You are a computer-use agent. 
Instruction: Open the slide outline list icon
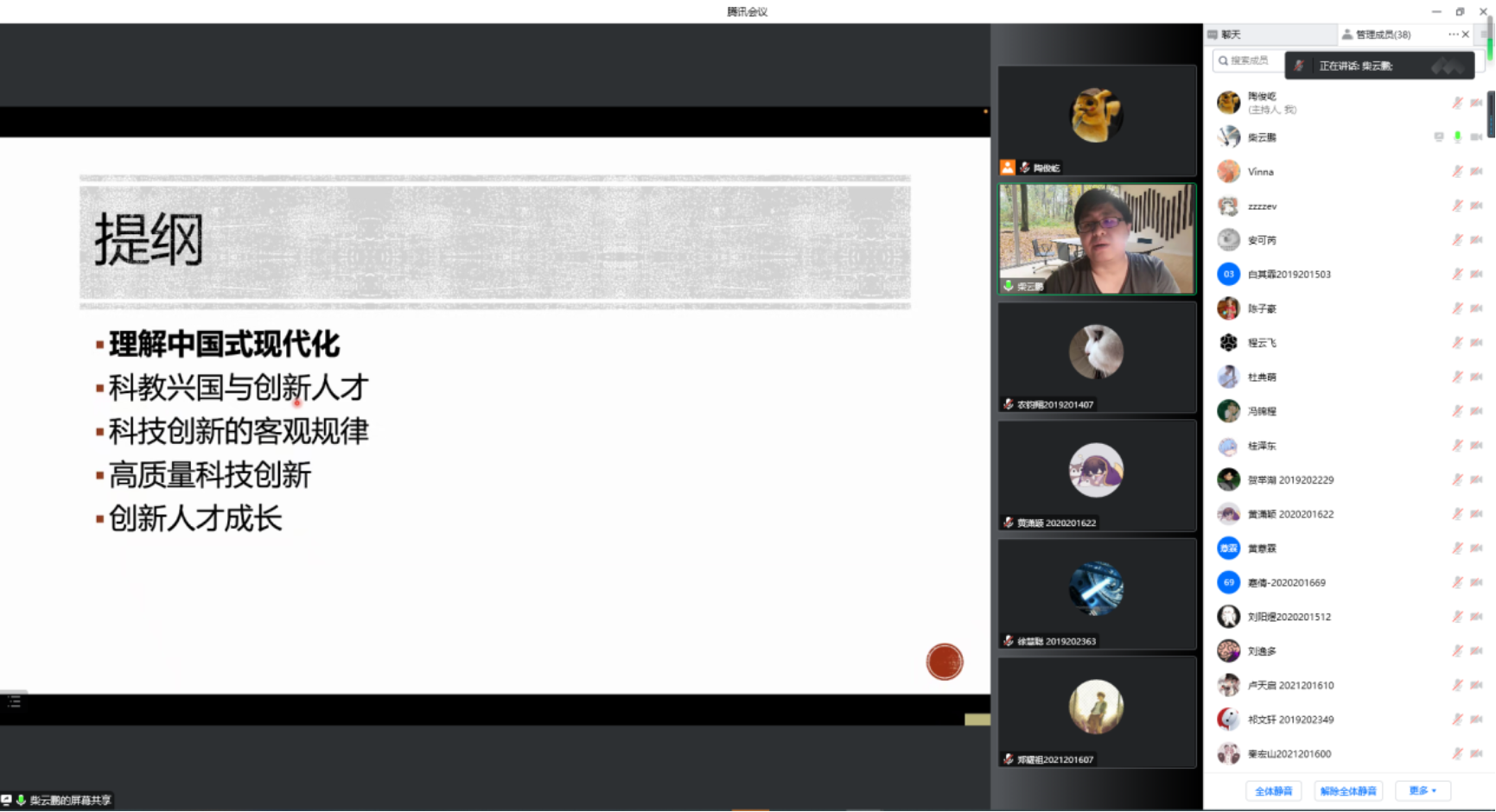coord(14,702)
